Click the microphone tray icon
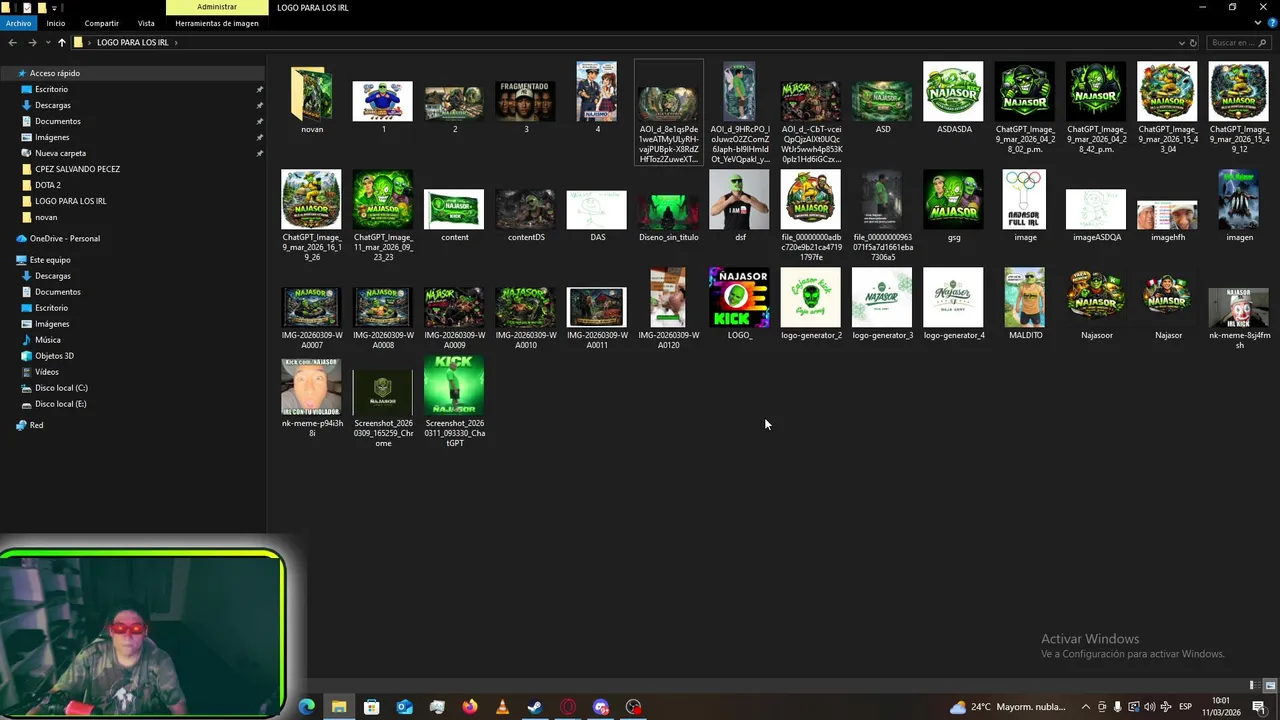Viewport: 1280px width, 720px height. (x=1117, y=707)
